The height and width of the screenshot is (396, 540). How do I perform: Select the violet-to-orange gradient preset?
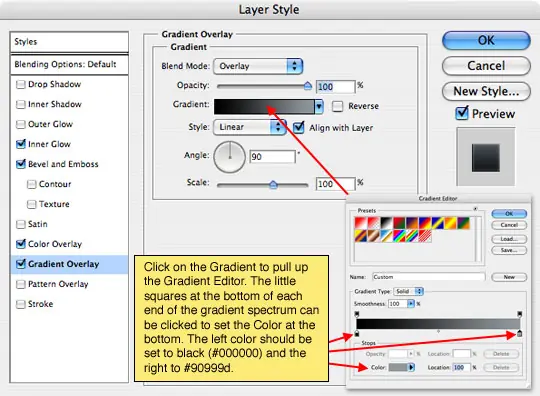[412, 223]
